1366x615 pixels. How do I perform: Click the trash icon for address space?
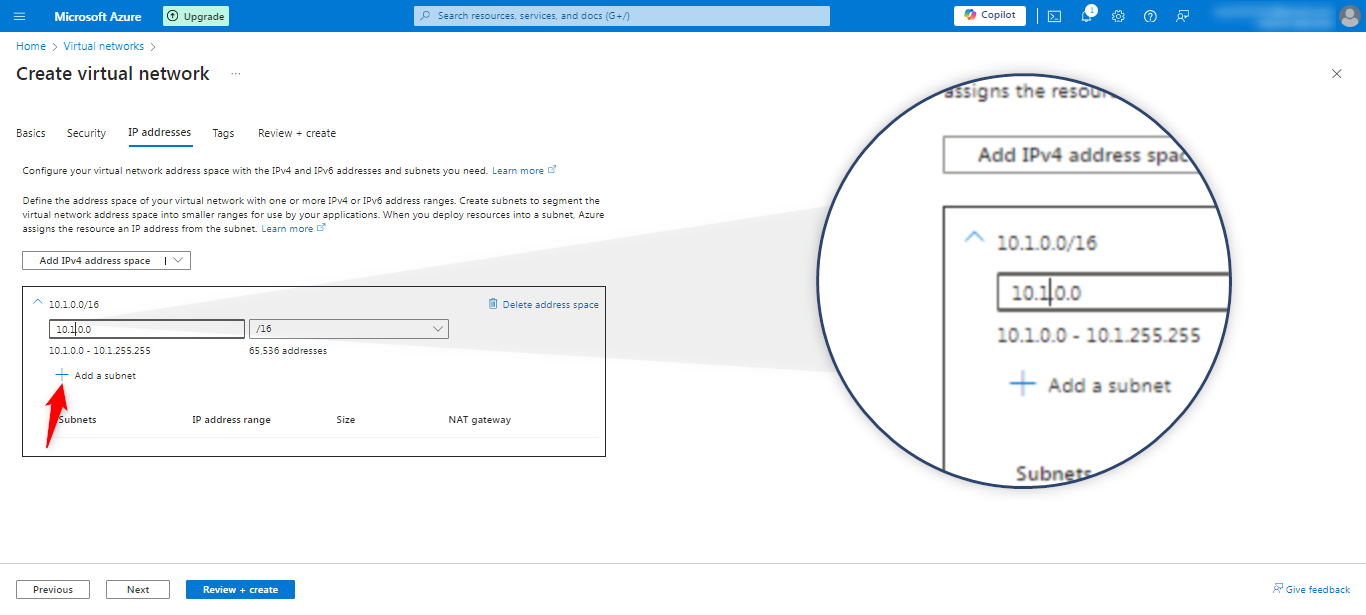coord(493,304)
